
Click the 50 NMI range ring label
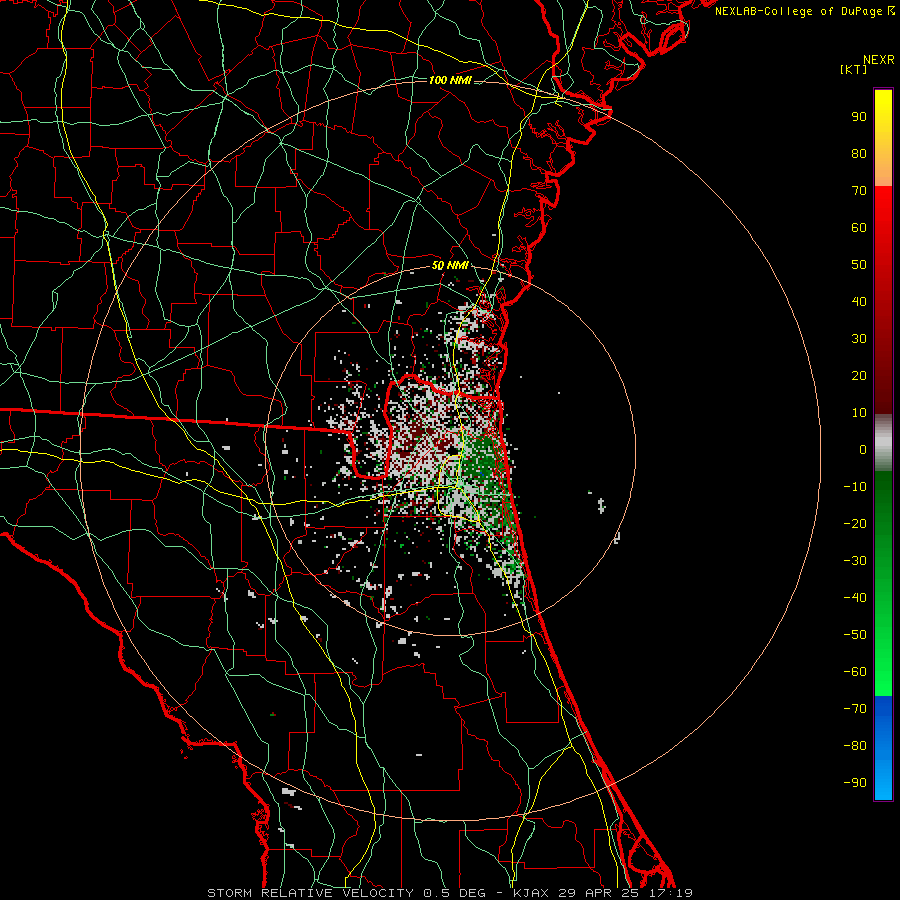pyautogui.click(x=451, y=266)
